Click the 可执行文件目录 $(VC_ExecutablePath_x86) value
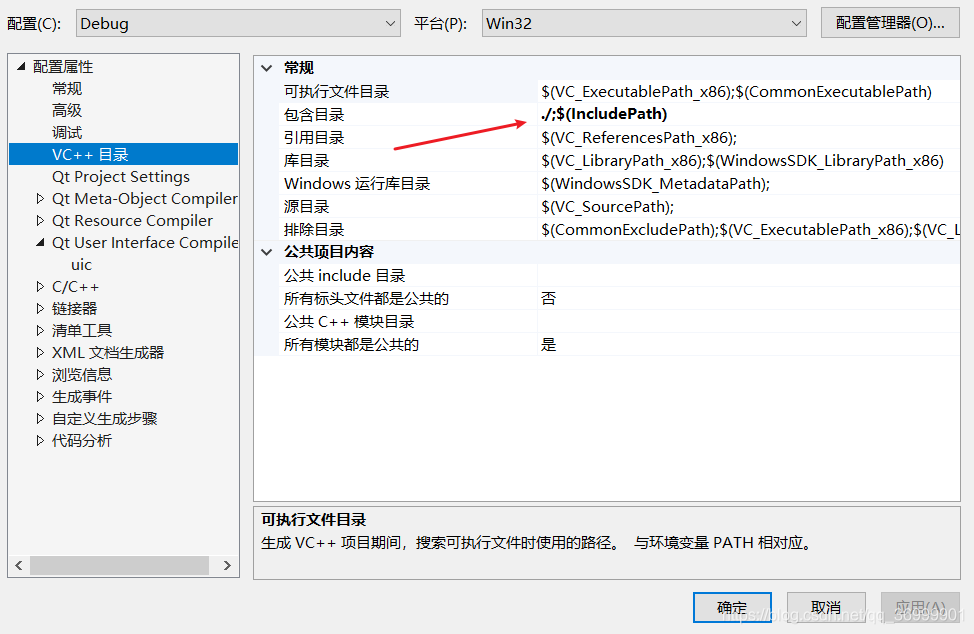Viewport: 974px width, 634px height. [736, 91]
